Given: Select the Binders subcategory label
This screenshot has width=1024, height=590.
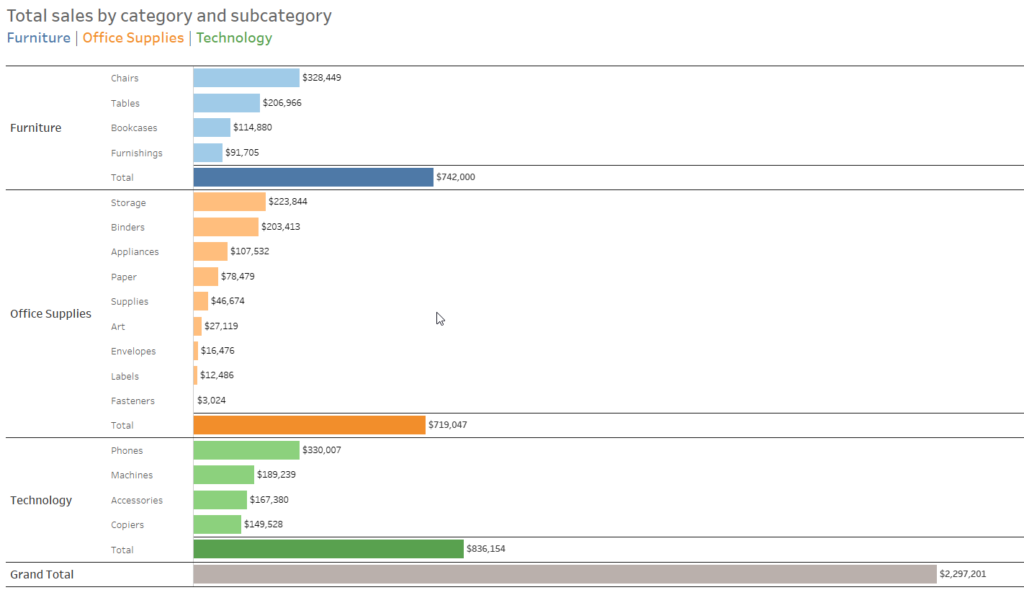Looking at the screenshot, I should [x=128, y=227].
